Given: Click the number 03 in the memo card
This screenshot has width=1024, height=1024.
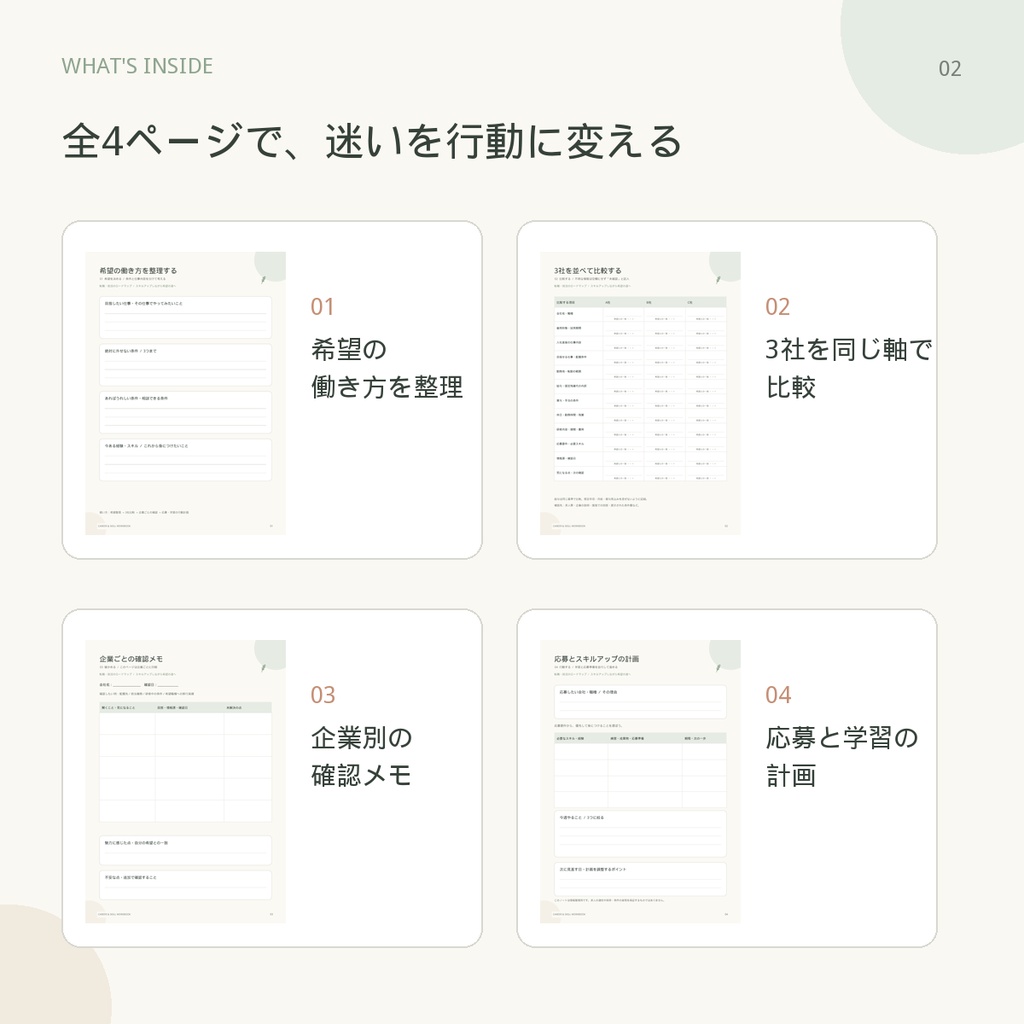Looking at the screenshot, I should click(323, 695).
